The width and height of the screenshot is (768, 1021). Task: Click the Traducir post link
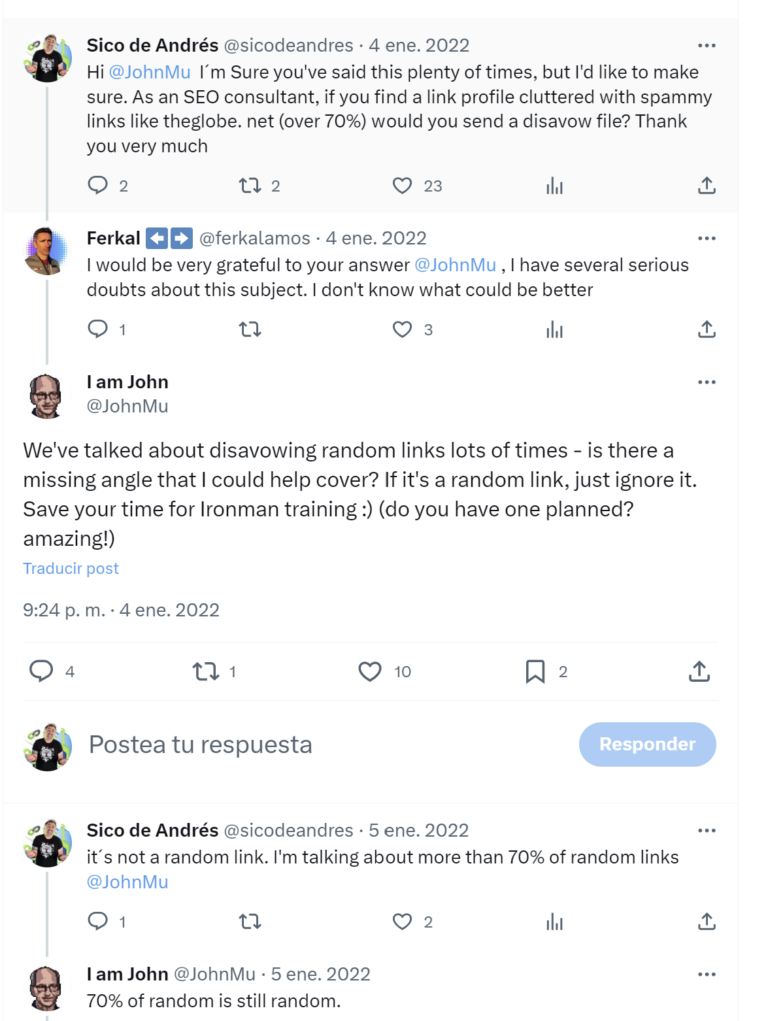click(x=70, y=568)
